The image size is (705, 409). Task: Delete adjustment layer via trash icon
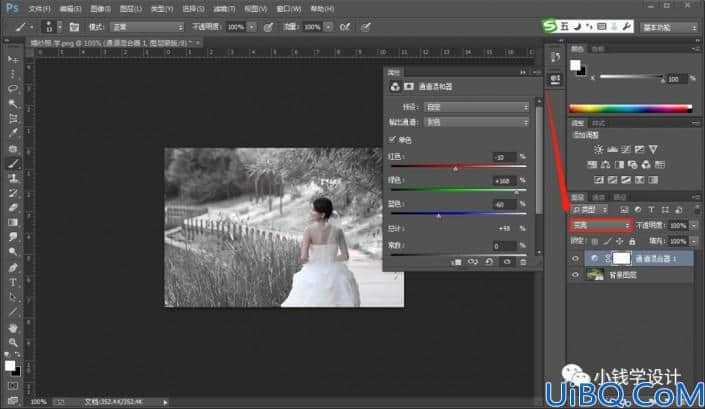(x=523, y=262)
